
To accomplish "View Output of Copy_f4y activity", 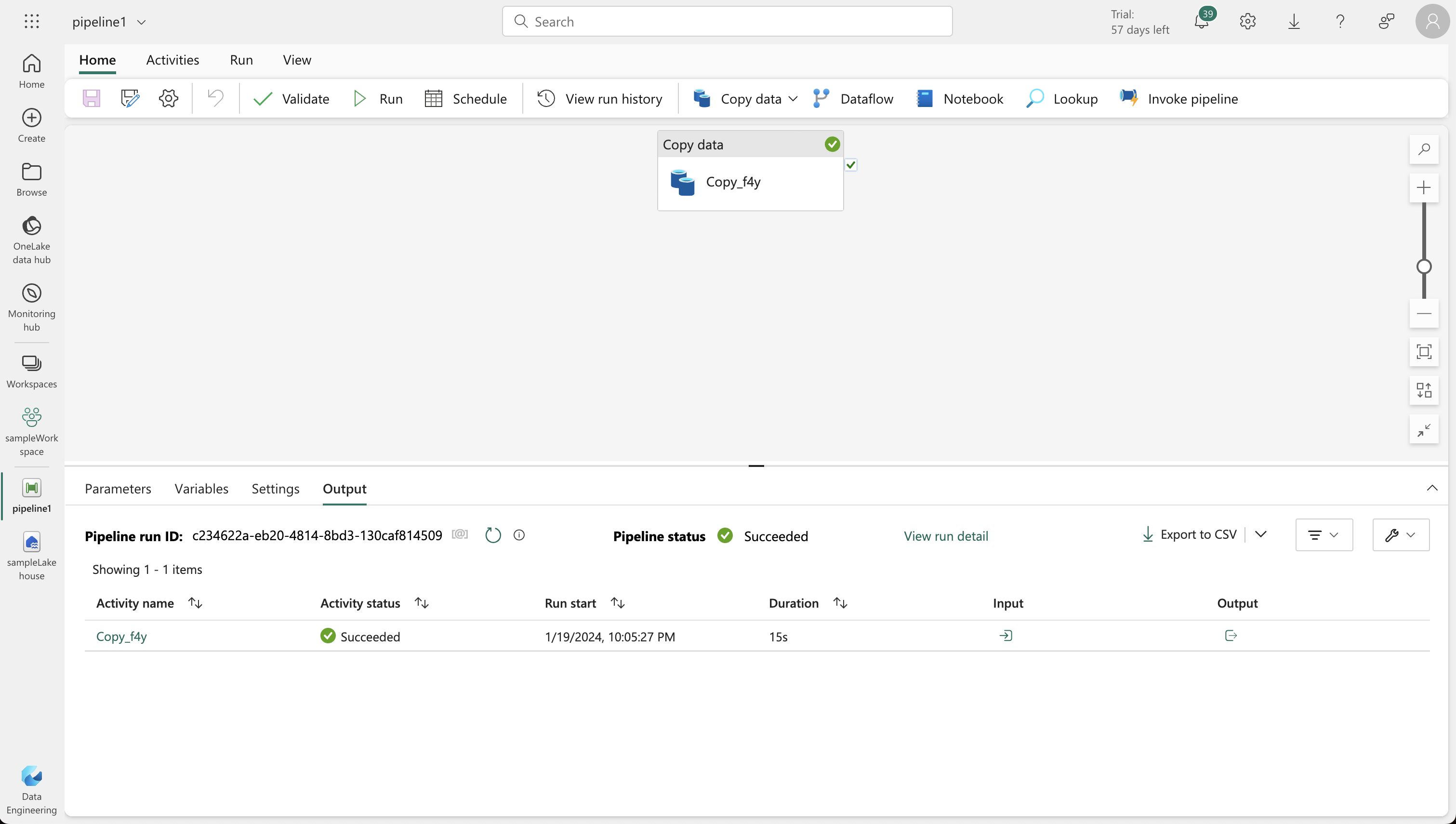I will click(x=1231, y=636).
